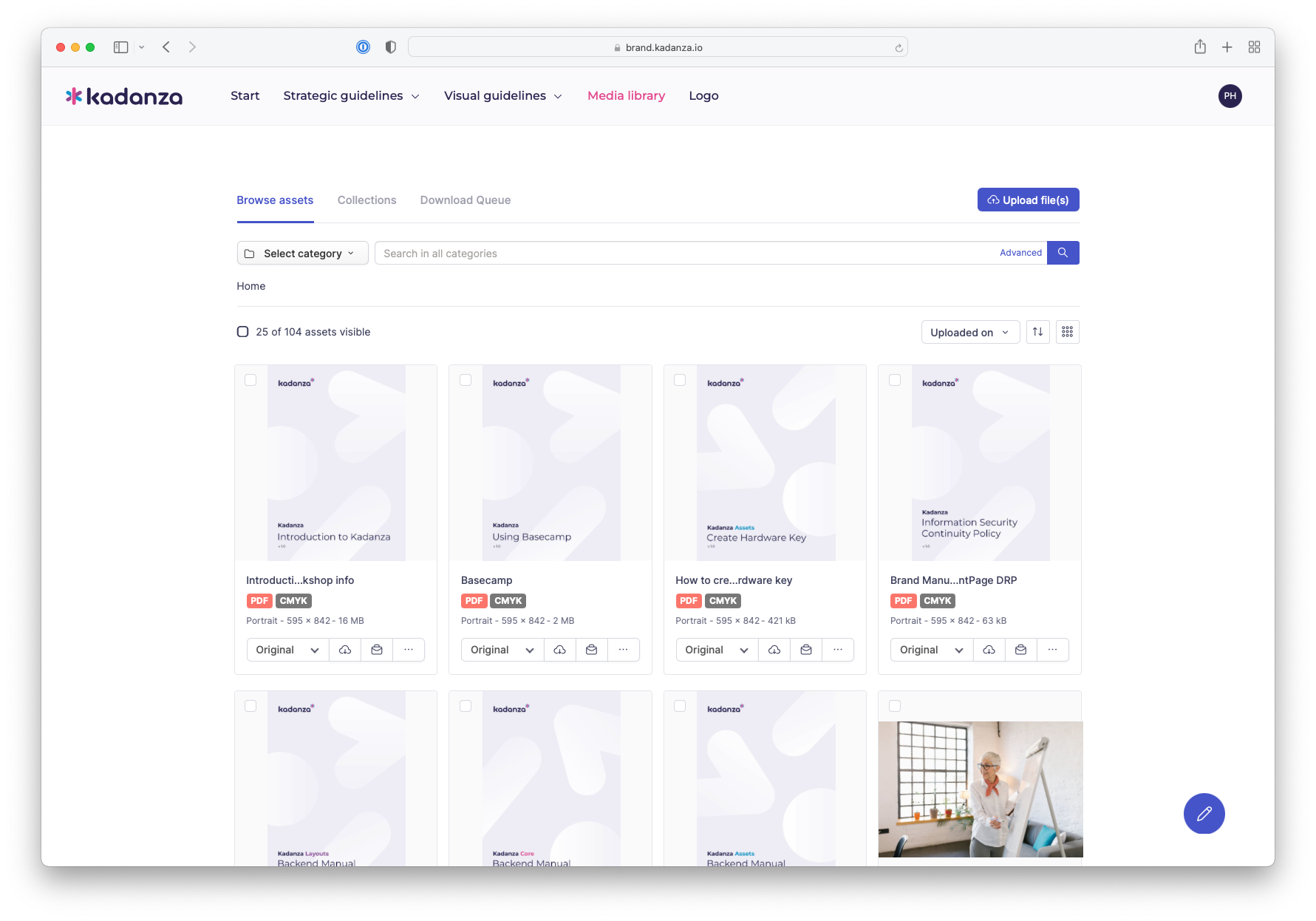Open more options for Introducti...kshop info

click(409, 650)
